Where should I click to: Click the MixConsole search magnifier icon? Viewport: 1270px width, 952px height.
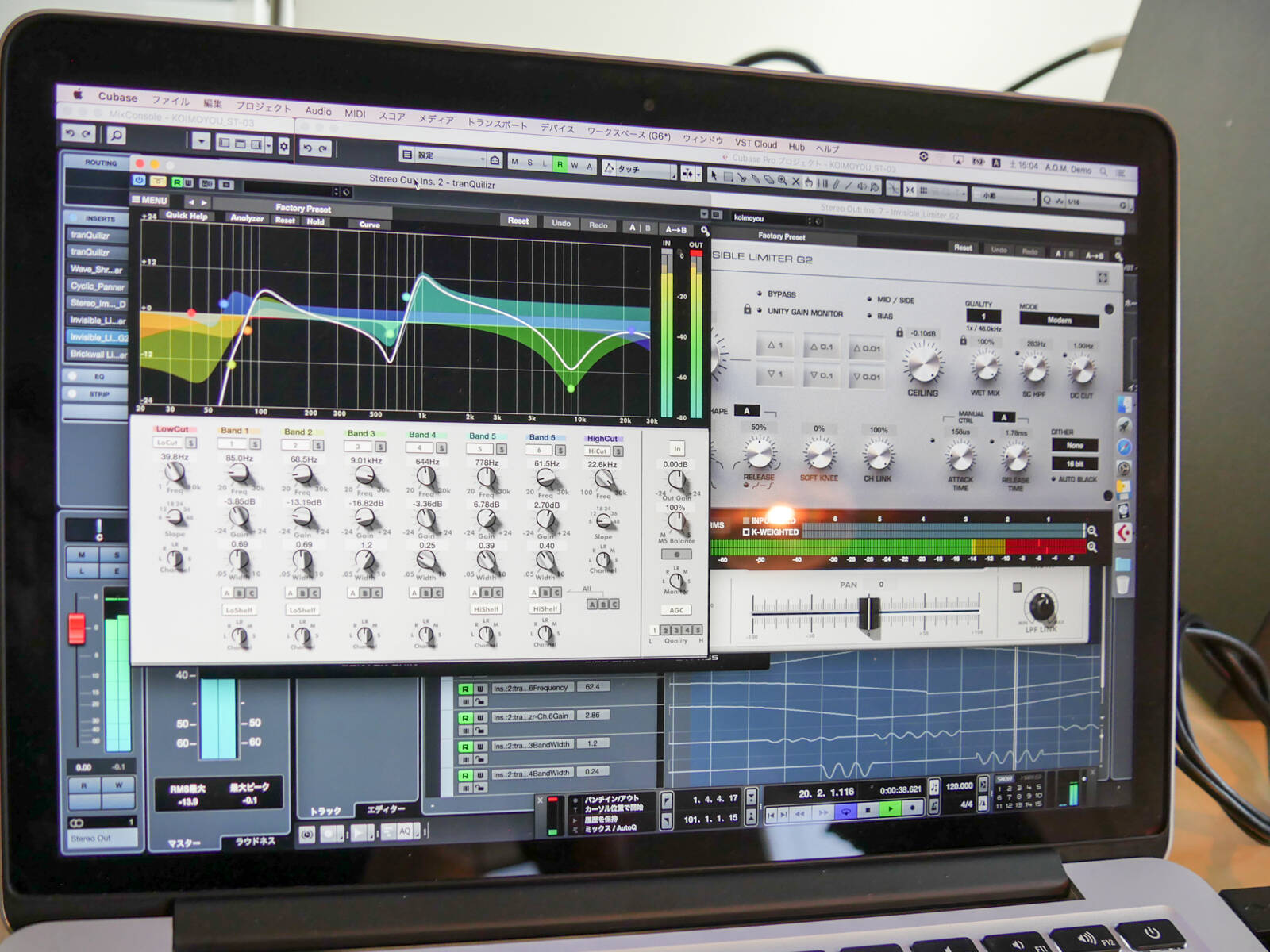(x=117, y=136)
